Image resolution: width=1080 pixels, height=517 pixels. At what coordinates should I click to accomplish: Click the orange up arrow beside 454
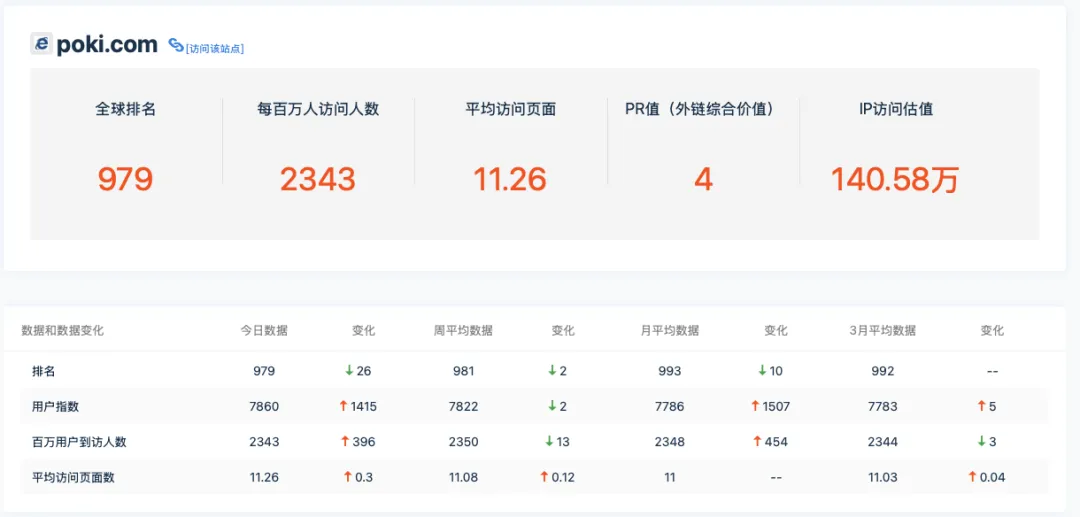[x=757, y=441]
